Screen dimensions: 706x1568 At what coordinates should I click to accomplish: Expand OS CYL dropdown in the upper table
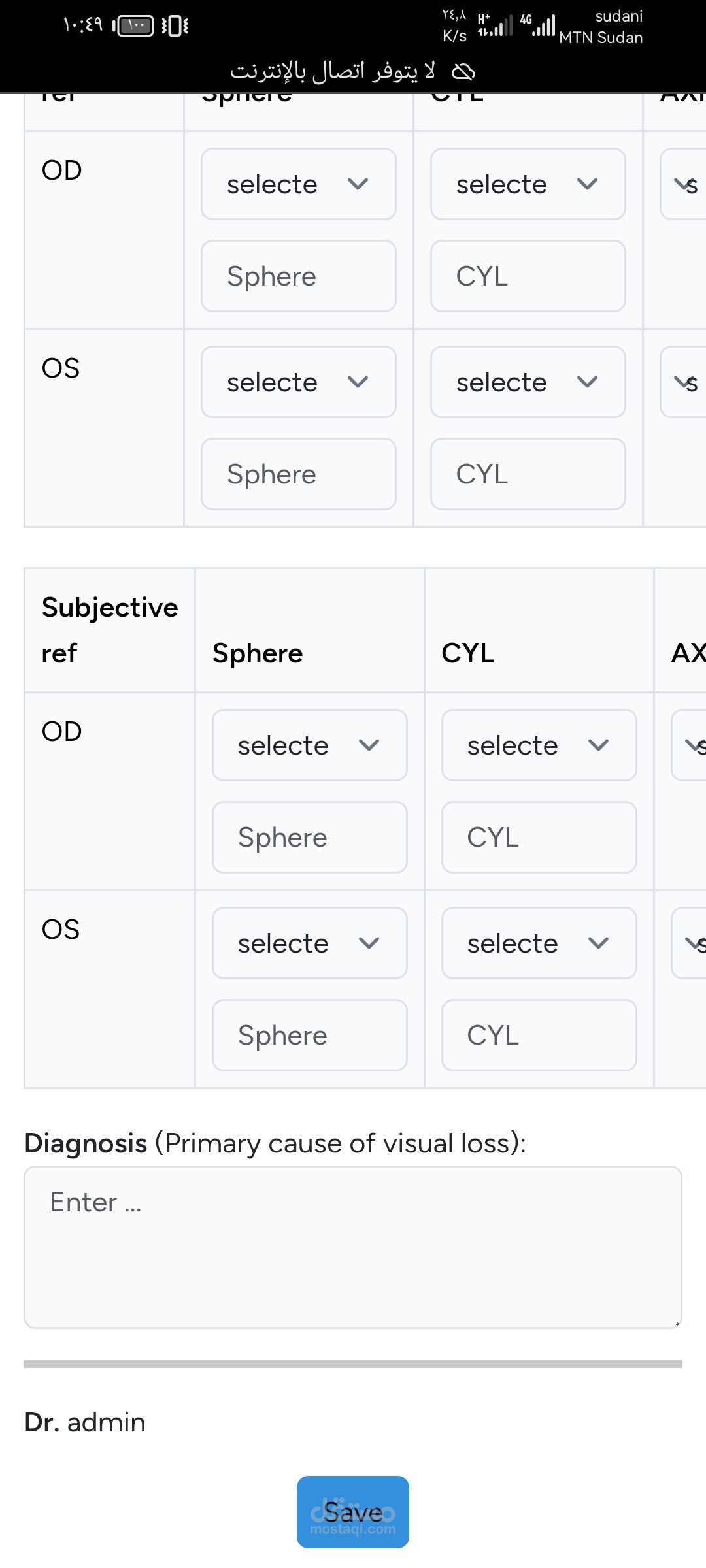tap(528, 382)
